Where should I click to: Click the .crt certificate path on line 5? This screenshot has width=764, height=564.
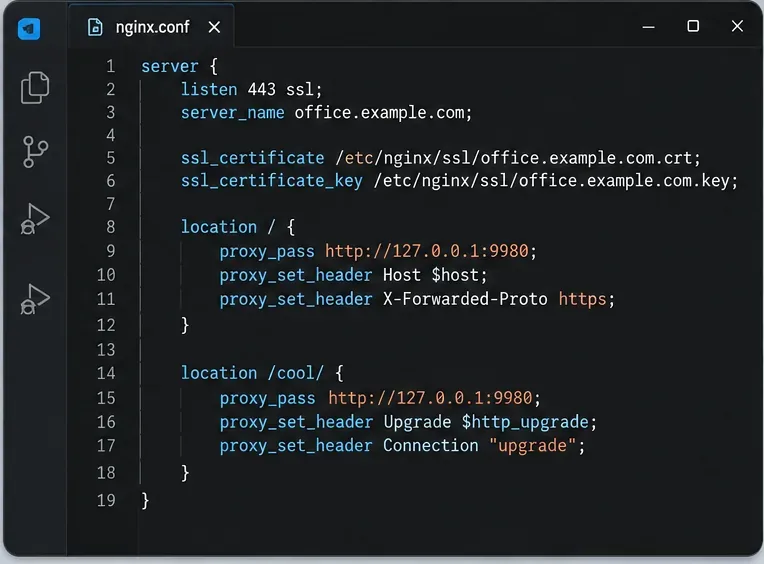point(518,158)
